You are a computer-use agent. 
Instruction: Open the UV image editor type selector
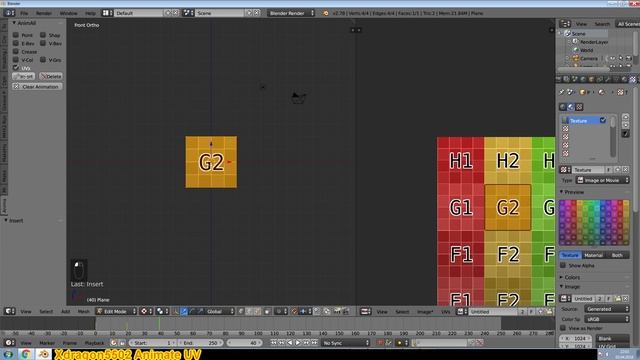point(365,312)
